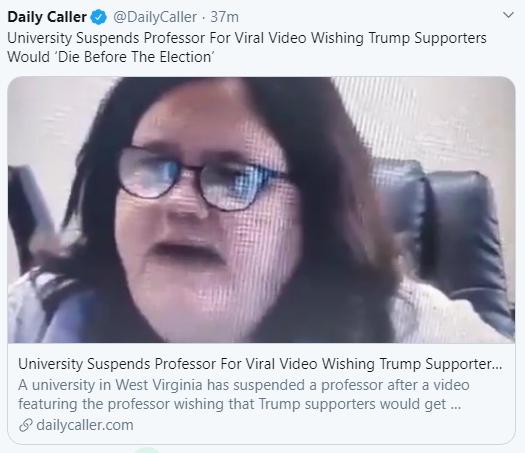Open the Daily Caller profile name
525x453 pixels.
pos(47,17)
